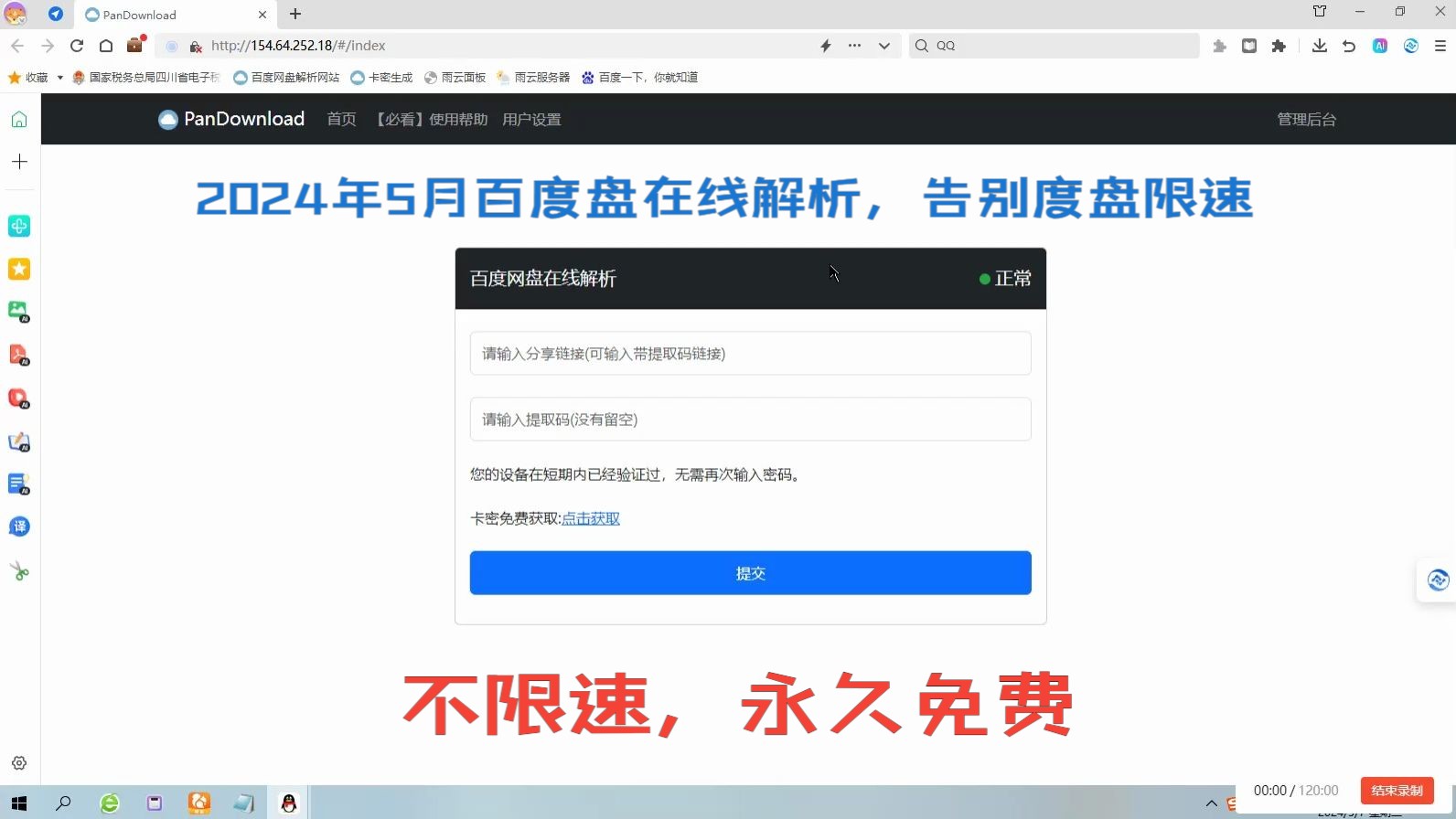Open 【必看】使用帮助 menu item
Screen dimensions: 1456x819
(431, 120)
